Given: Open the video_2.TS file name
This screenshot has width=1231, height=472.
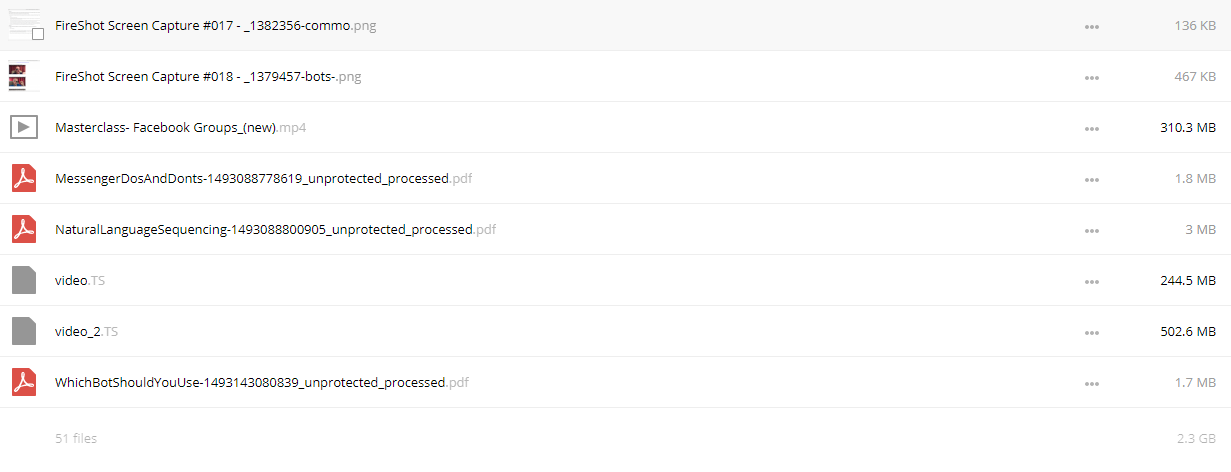Looking at the screenshot, I should [x=87, y=331].
